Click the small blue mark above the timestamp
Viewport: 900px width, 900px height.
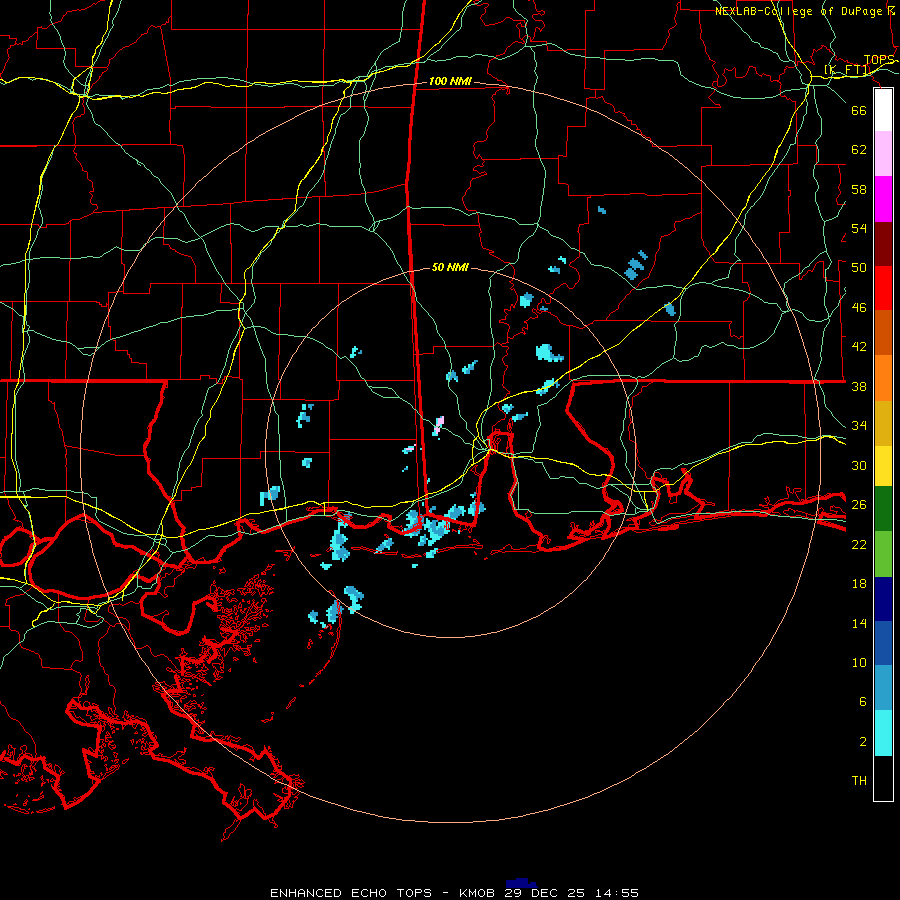click(521, 883)
